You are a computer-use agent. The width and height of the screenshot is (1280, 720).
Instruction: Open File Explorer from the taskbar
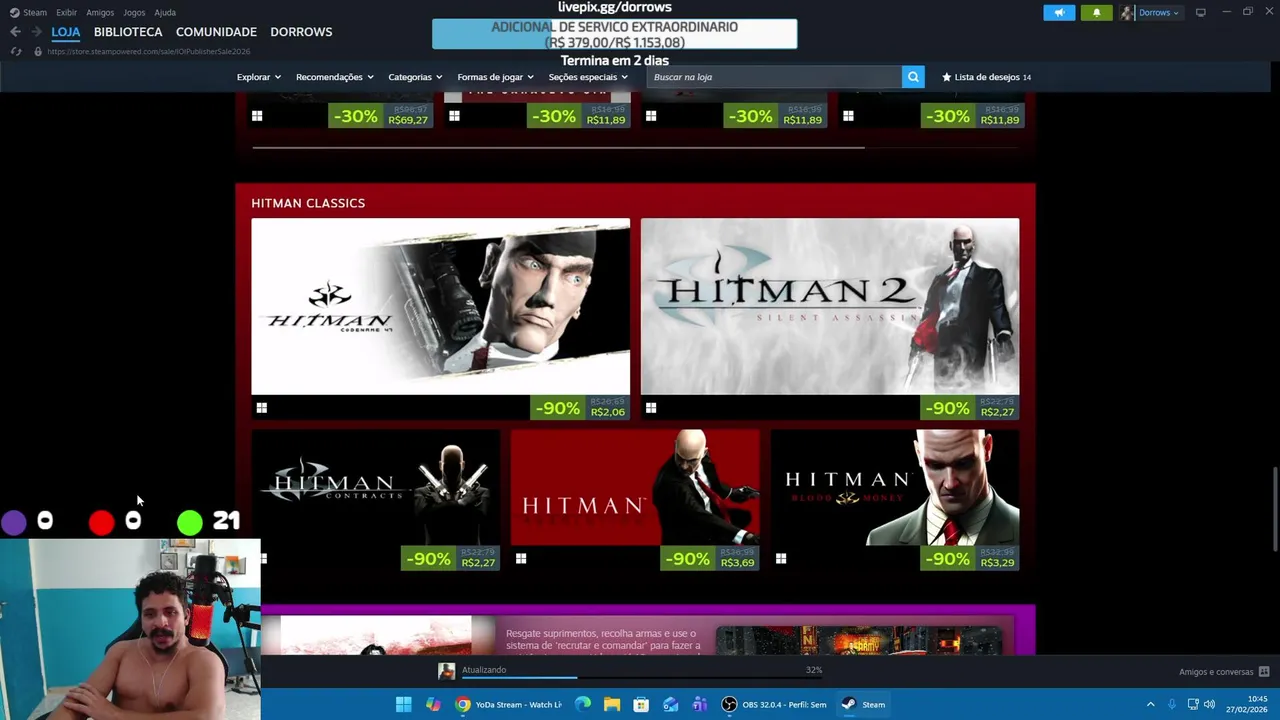(x=612, y=705)
